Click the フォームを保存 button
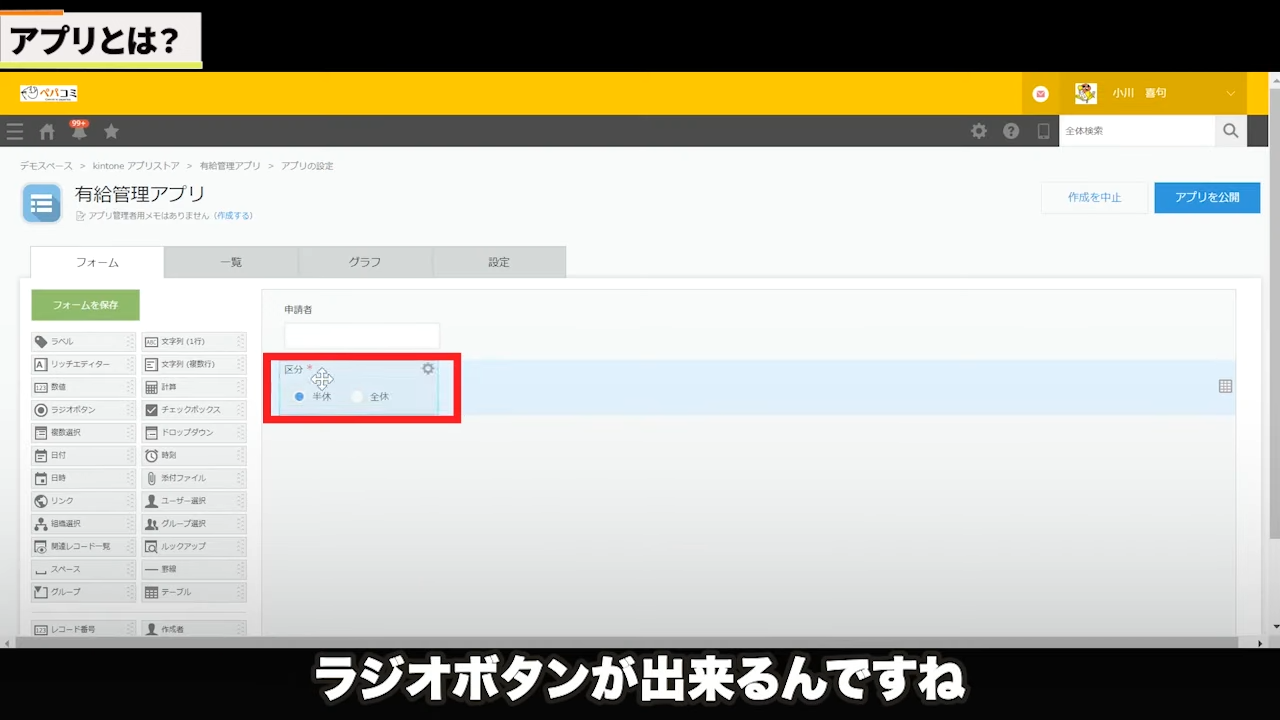The image size is (1280, 720). click(85, 305)
